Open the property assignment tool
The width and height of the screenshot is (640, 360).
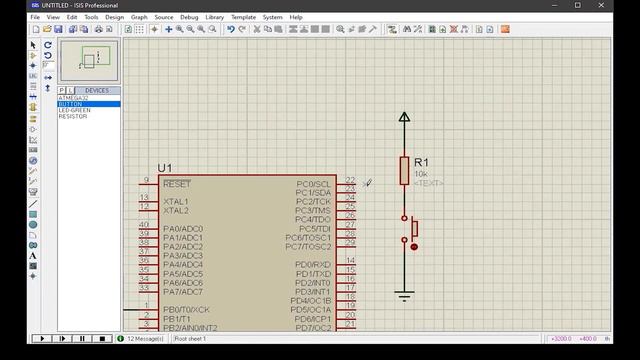coord(418,29)
